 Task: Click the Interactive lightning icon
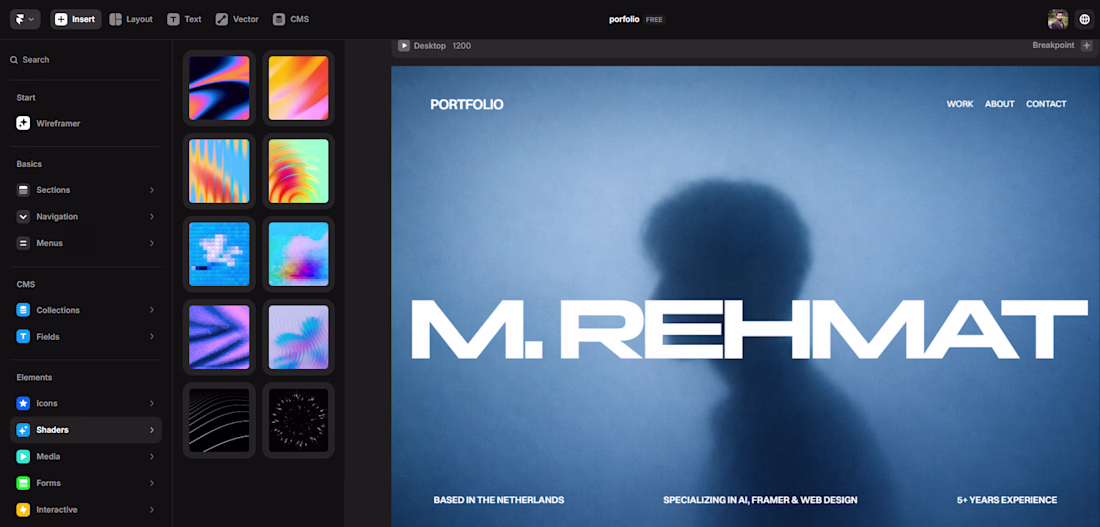[23, 510]
